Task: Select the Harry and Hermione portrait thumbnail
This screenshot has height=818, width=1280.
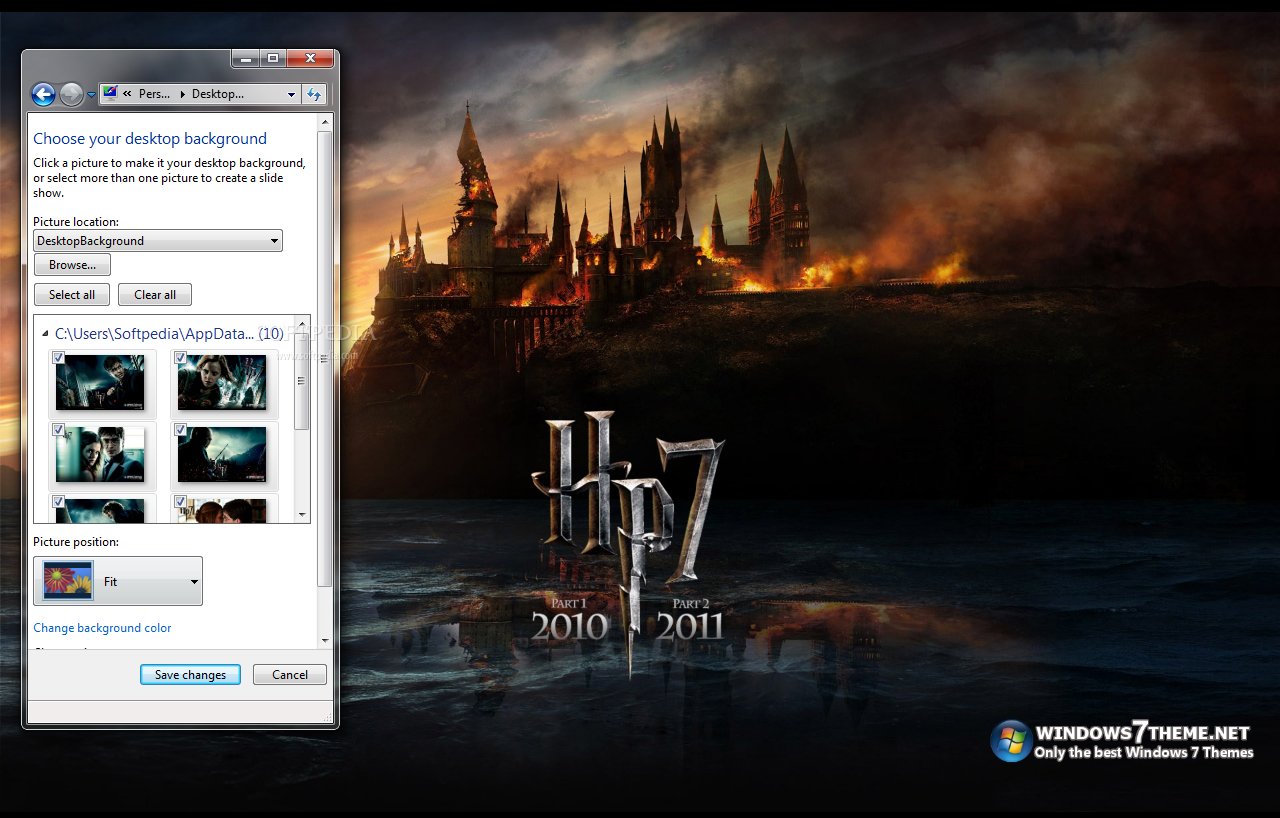Action: tap(100, 455)
